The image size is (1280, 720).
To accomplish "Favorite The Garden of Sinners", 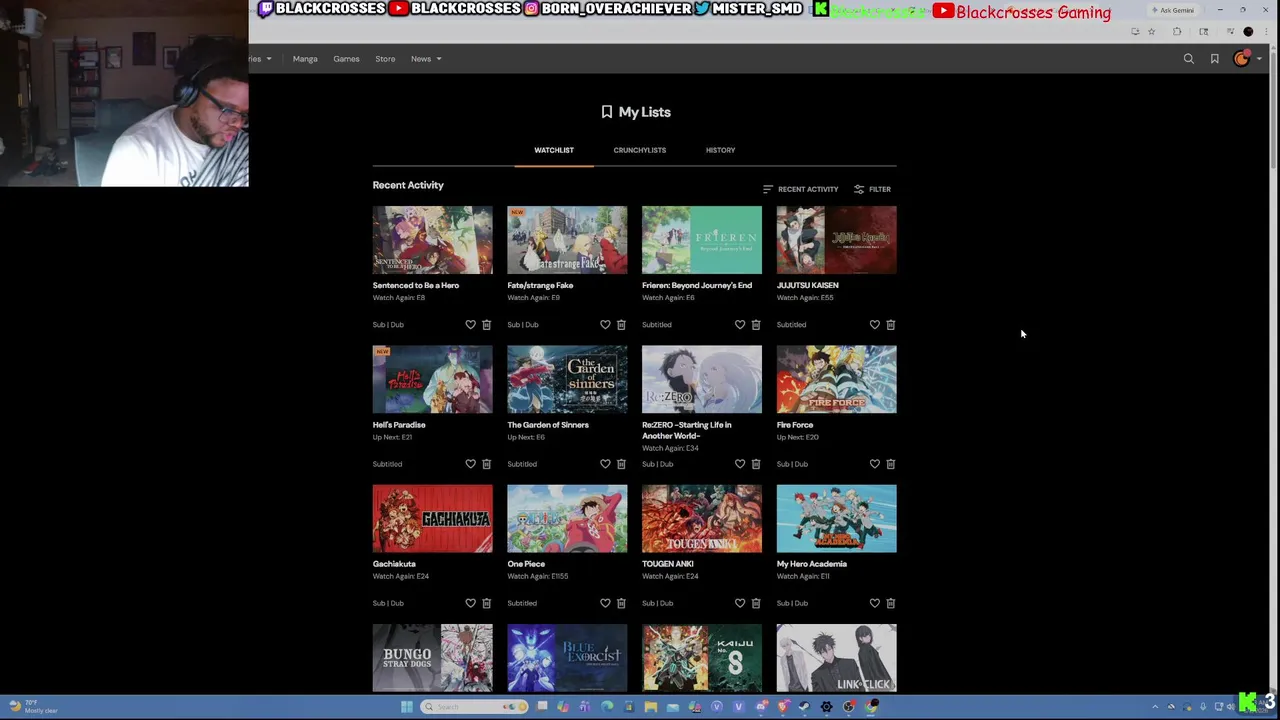I will [x=605, y=464].
